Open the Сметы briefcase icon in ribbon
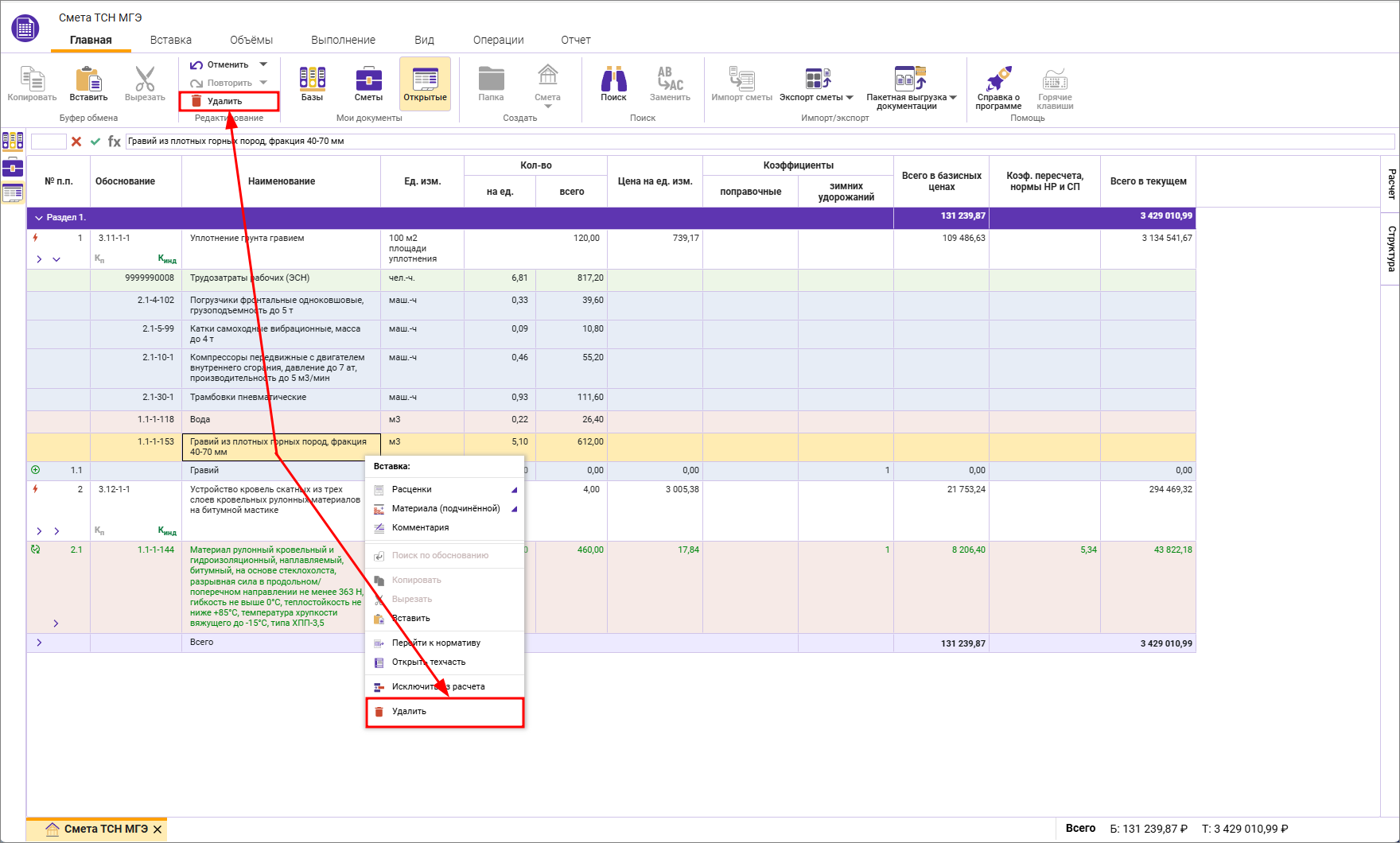The height and width of the screenshot is (843, 1400). tap(368, 84)
